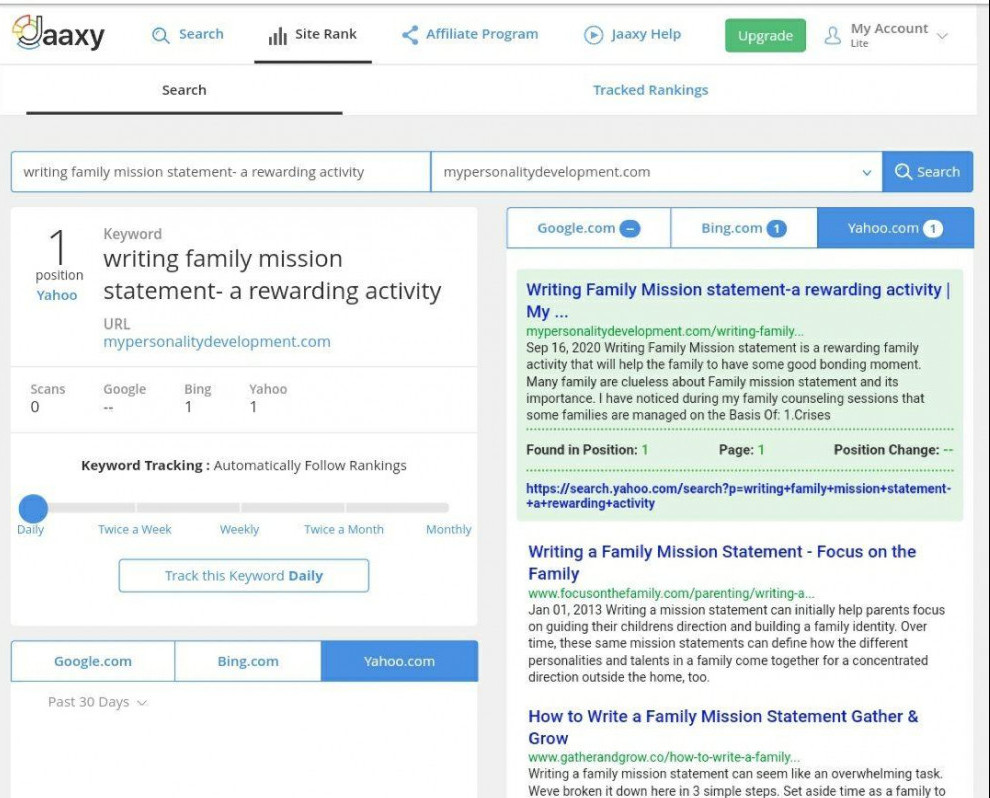This screenshot has width=990, height=798.
Task: Select the lower Bing.com chart tab
Action: point(248,661)
